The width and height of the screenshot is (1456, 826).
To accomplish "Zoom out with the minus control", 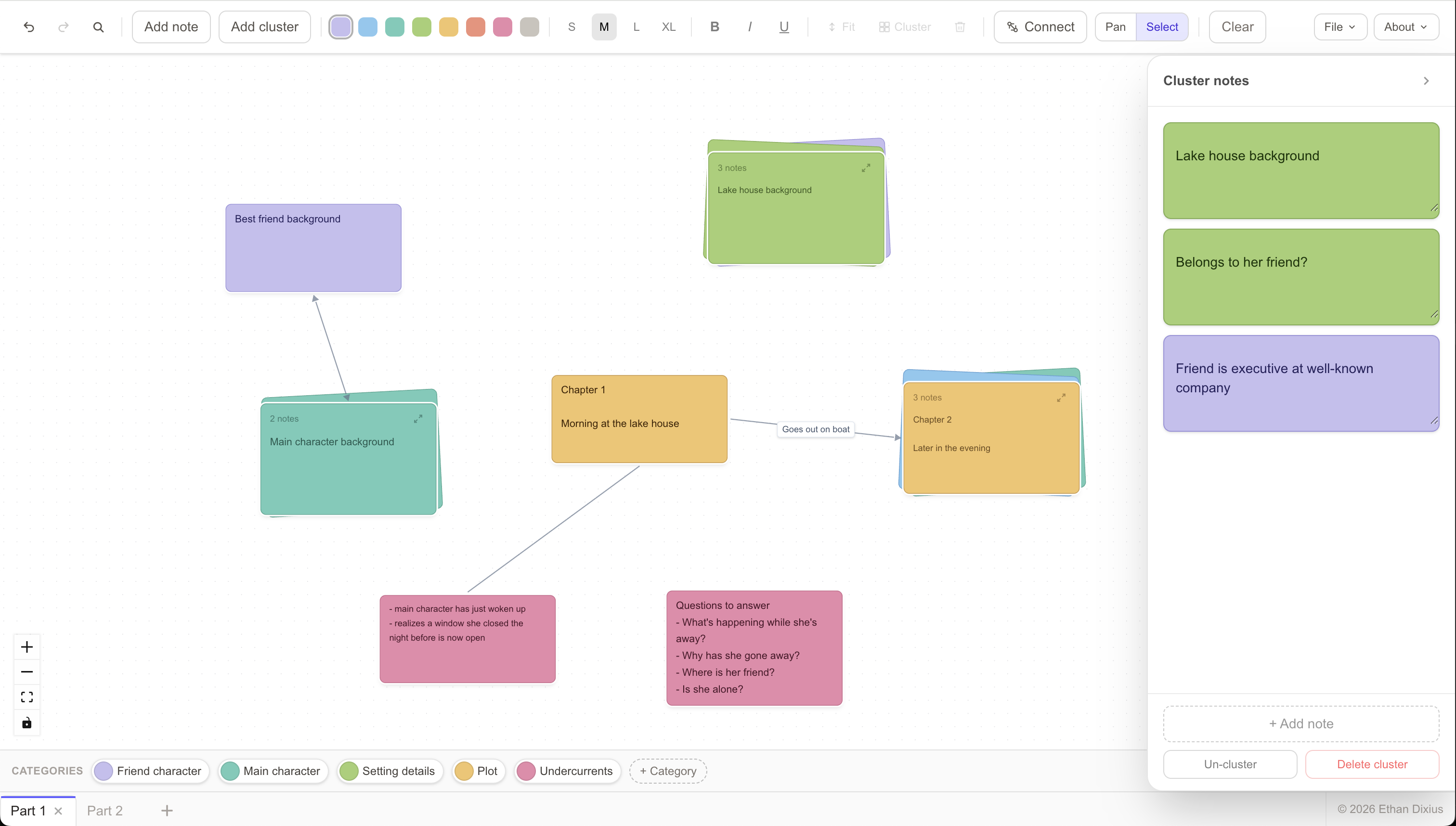I will [x=26, y=671].
